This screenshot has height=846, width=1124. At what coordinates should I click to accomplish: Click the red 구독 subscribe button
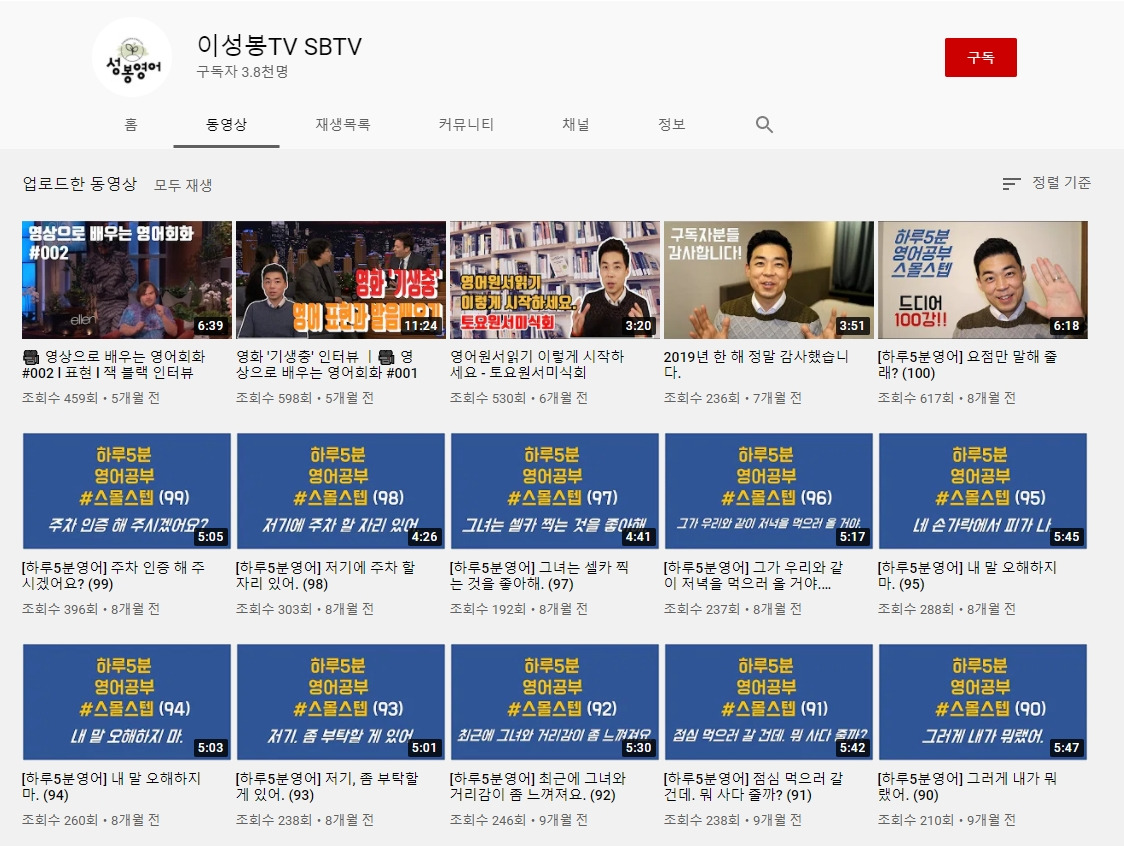click(x=980, y=57)
